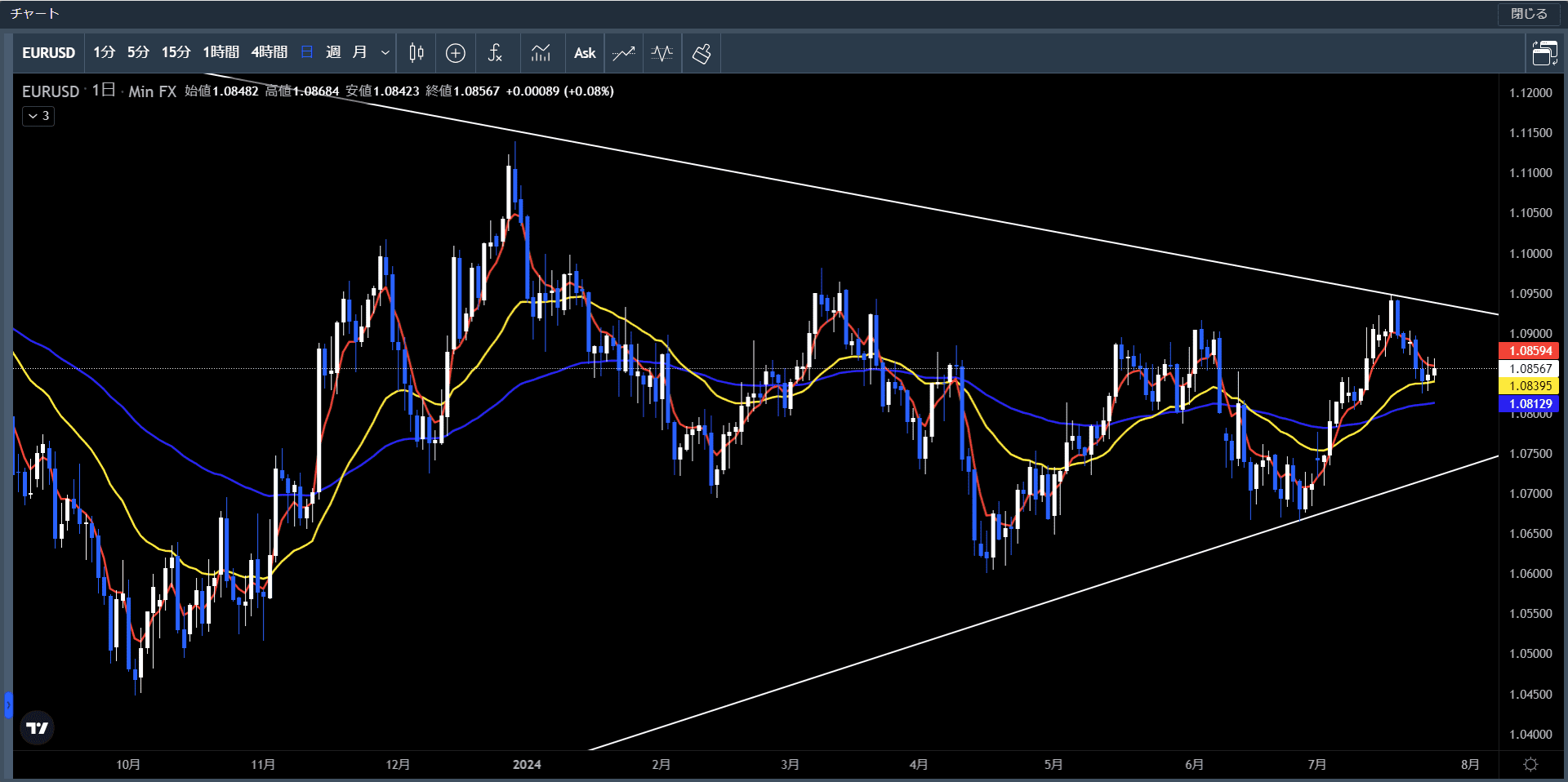1568x782 pixels.
Task: Click the pop-out window icon top right
Action: coord(1544,53)
